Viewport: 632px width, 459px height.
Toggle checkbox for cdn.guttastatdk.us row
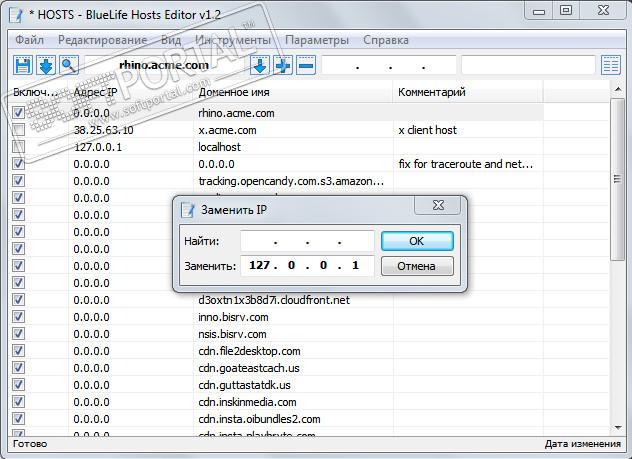[18, 384]
